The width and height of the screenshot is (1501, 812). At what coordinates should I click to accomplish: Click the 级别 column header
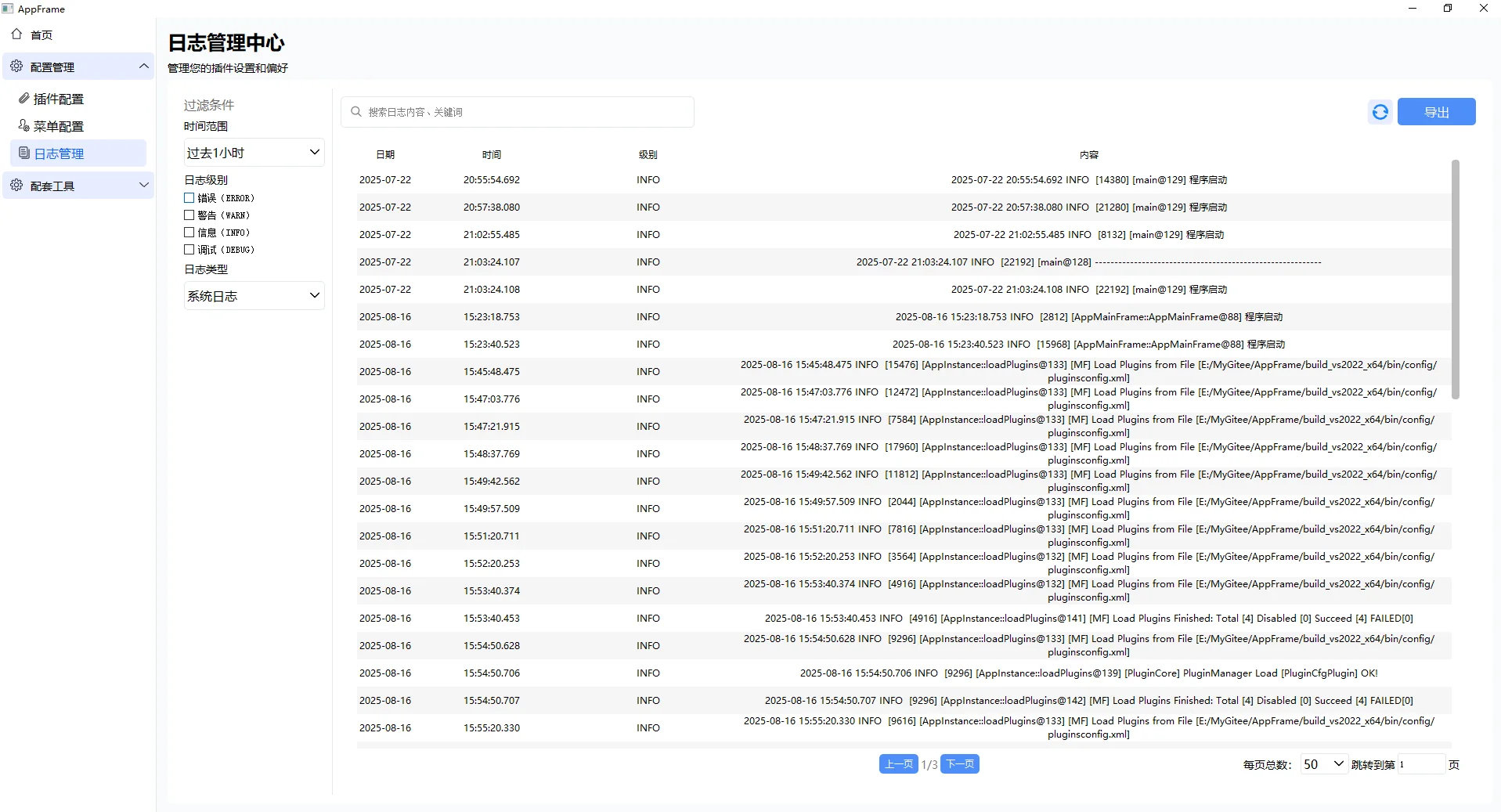(x=648, y=155)
